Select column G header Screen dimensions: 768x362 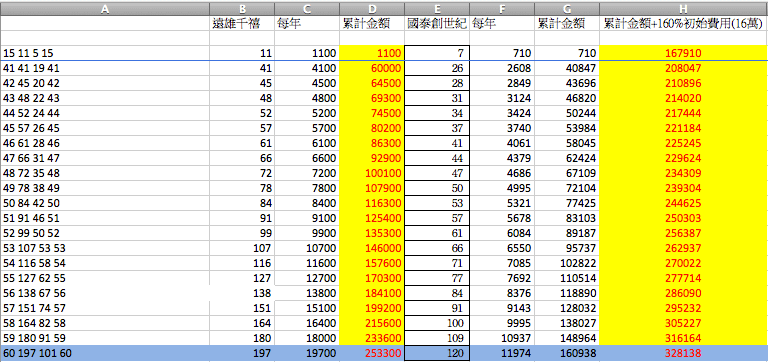[x=567, y=8]
